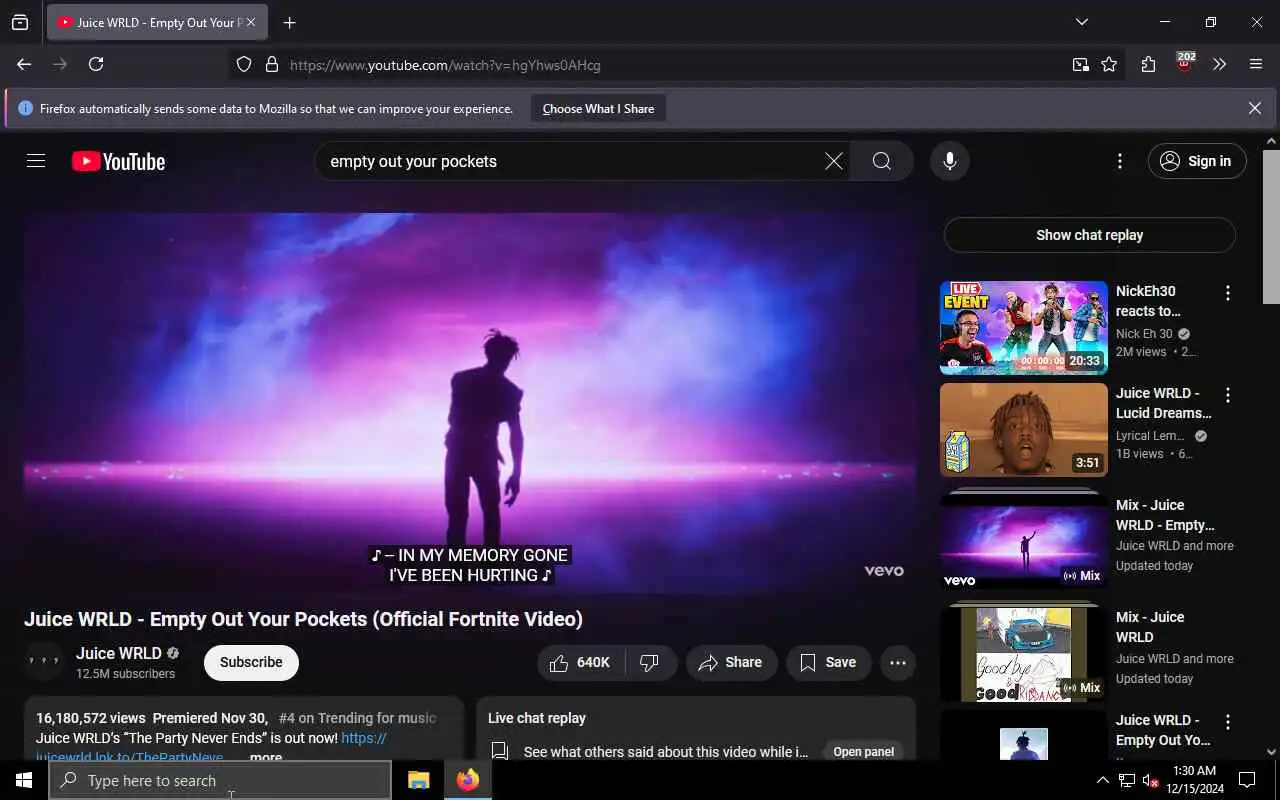Image resolution: width=1280 pixels, height=800 pixels.
Task: Open options menu for NickEh30 reacts video
Action: coord(1228,293)
